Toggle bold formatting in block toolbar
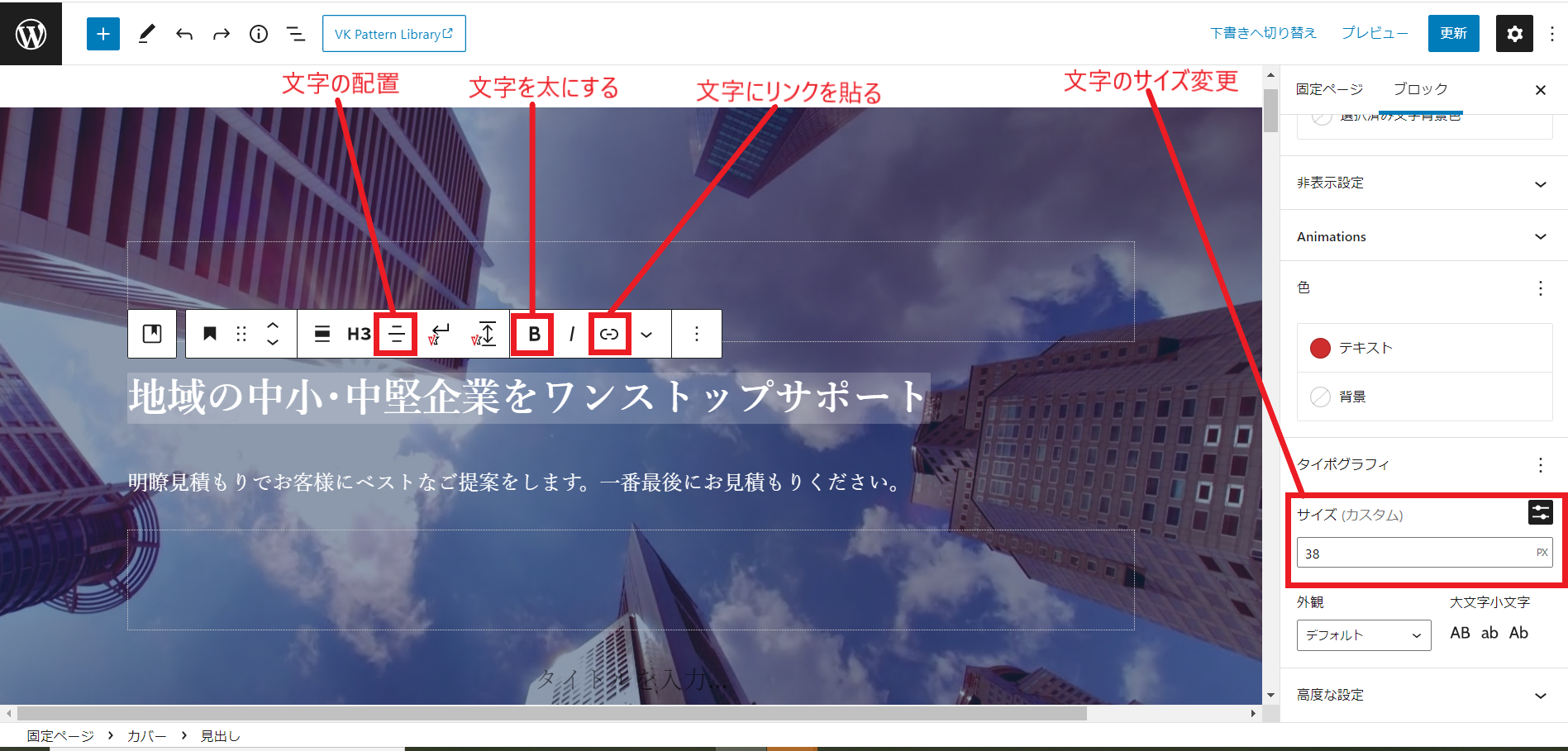1568x751 pixels. (x=534, y=334)
